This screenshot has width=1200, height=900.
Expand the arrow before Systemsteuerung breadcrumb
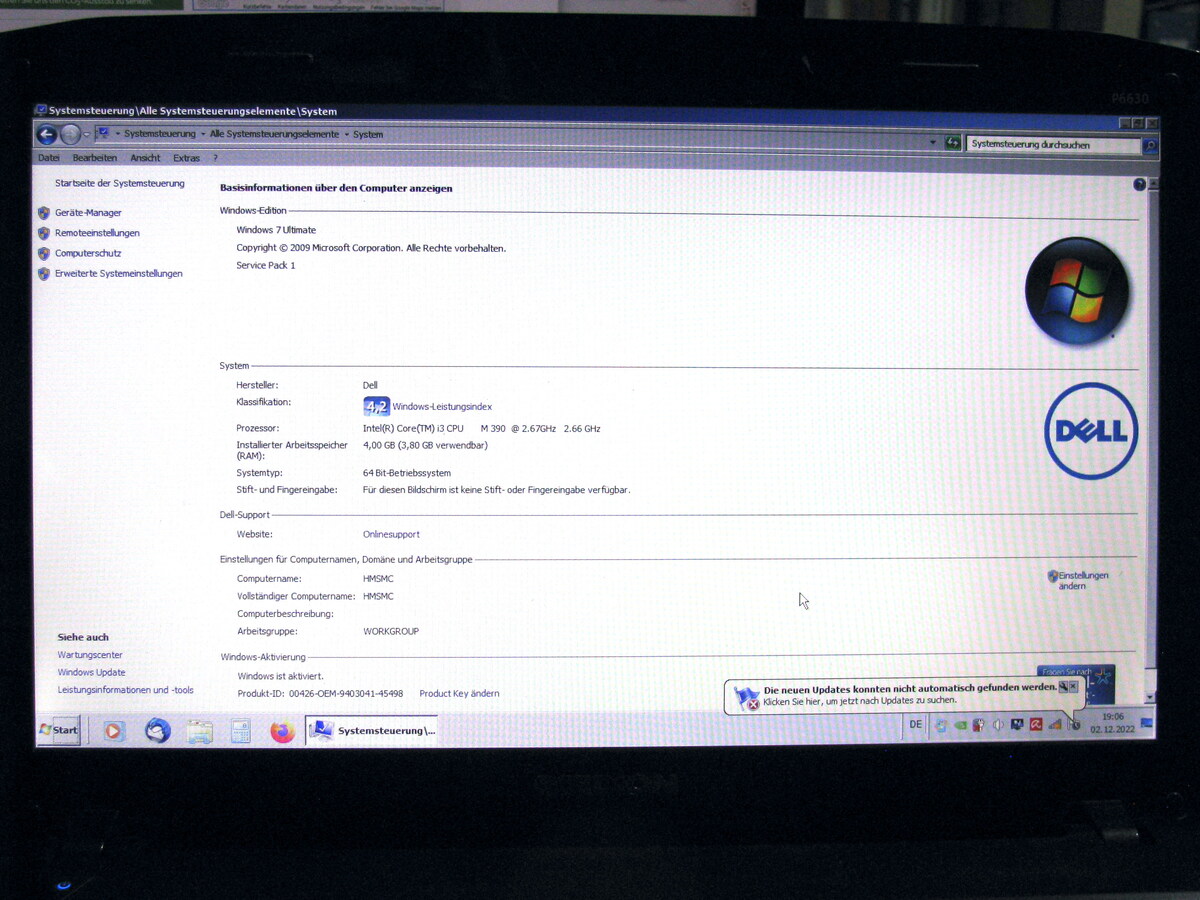pos(118,134)
